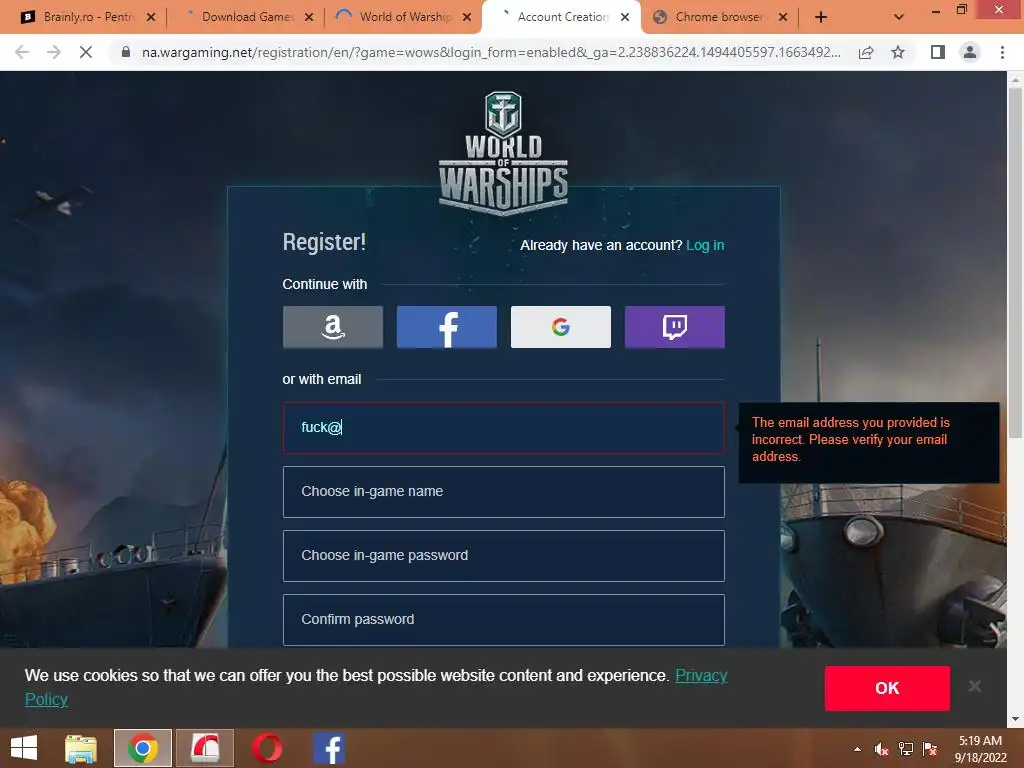
Task: Focus the Choose in-game name field
Action: pyautogui.click(x=504, y=492)
